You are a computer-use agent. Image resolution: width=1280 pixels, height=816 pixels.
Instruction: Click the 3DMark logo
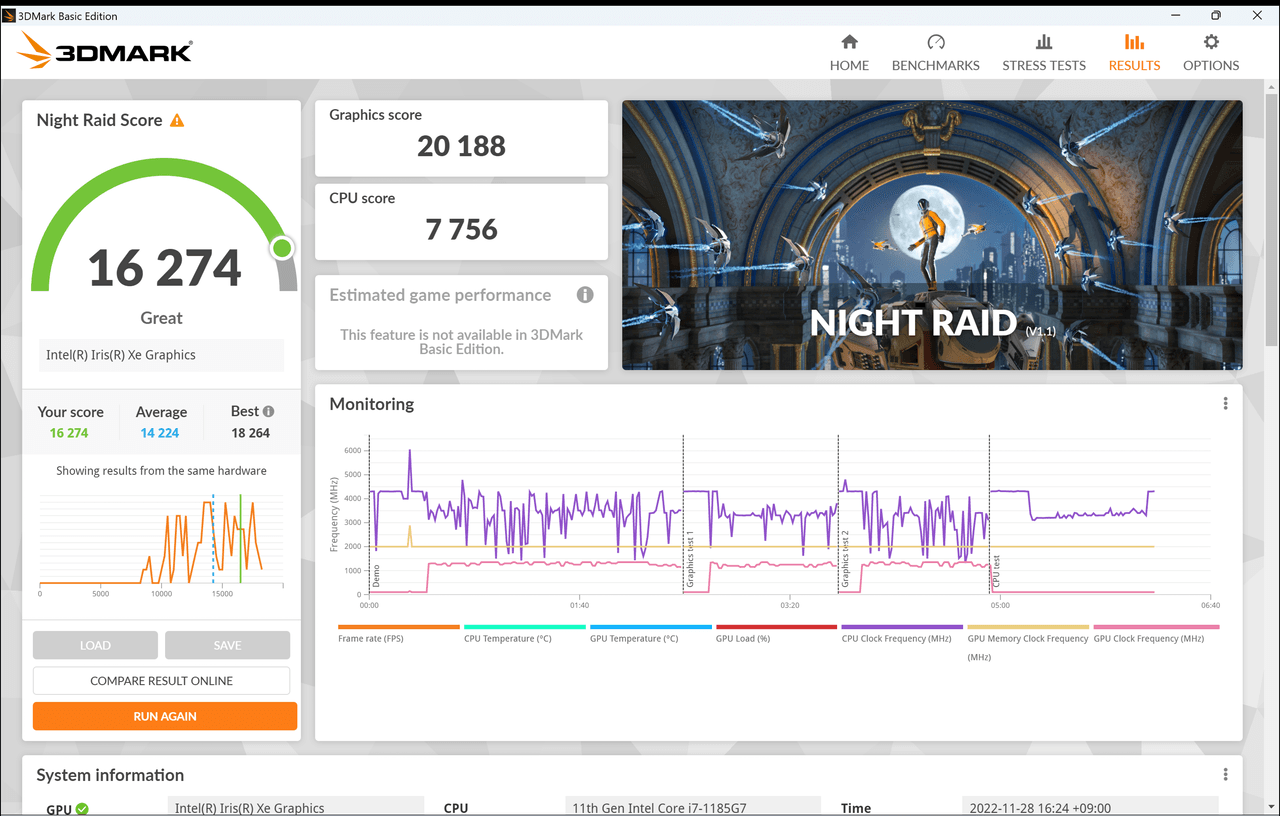click(x=105, y=51)
